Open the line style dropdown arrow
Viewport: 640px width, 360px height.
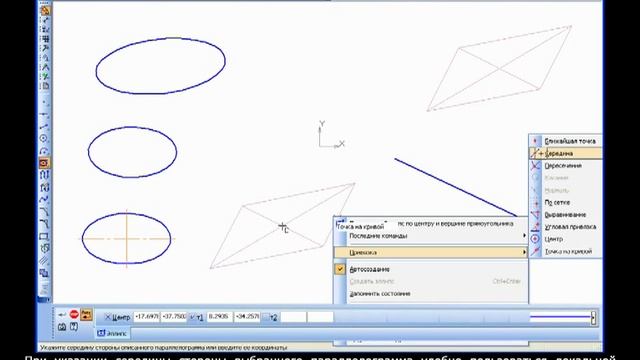pyautogui.click(x=593, y=318)
